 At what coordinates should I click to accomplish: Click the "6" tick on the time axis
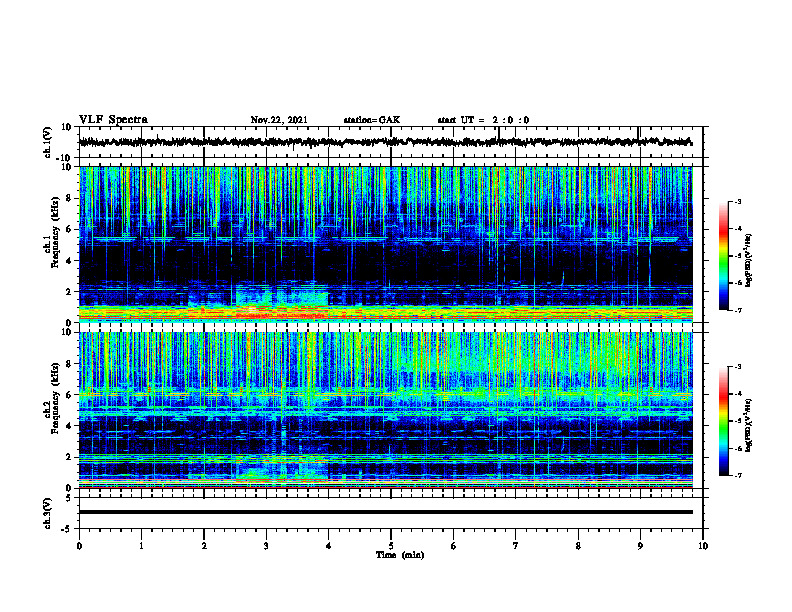(x=454, y=546)
